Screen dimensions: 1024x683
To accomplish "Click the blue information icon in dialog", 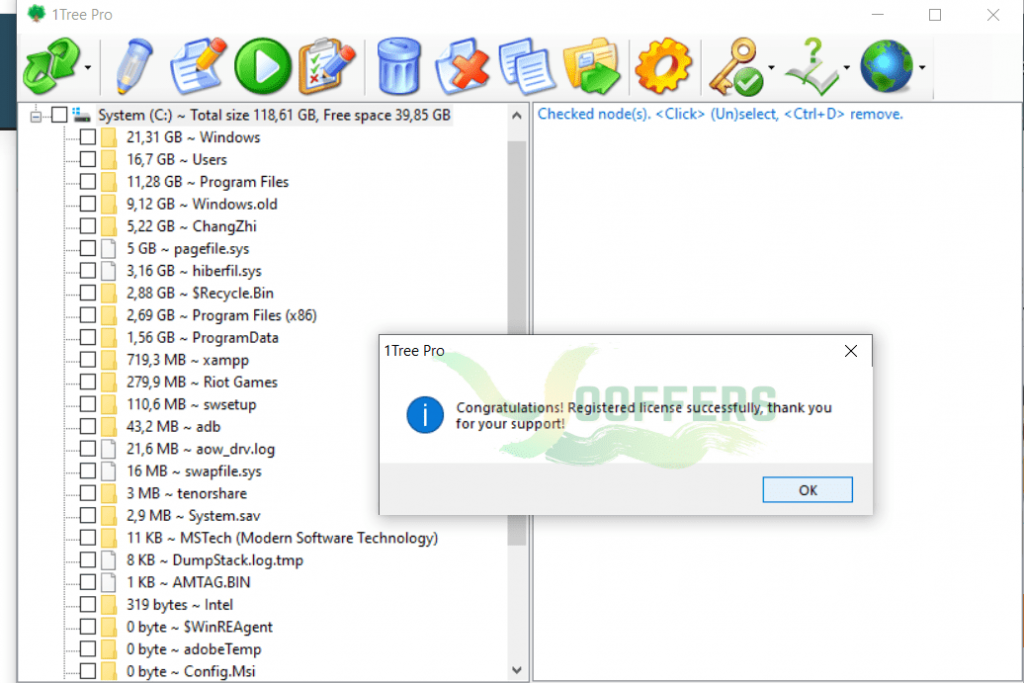I will (x=424, y=415).
